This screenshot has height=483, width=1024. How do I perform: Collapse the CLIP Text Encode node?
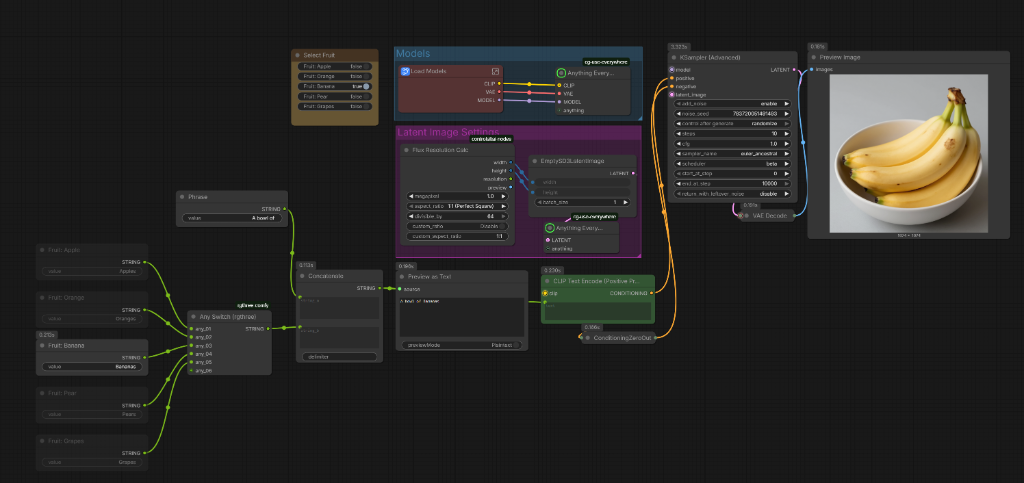coord(547,281)
